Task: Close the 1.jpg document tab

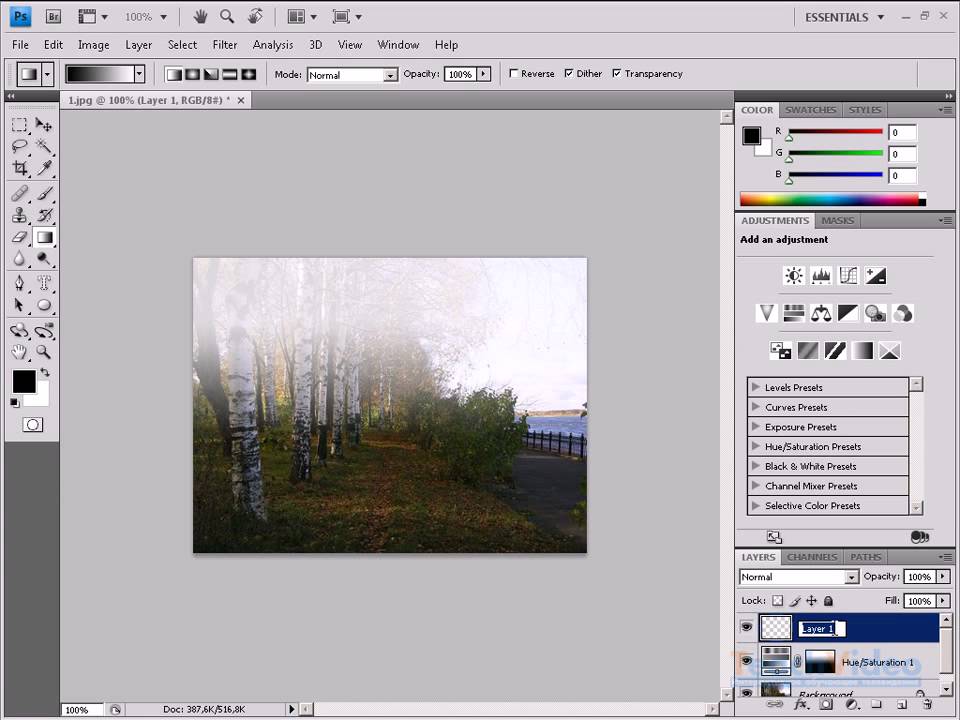Action: [x=241, y=100]
